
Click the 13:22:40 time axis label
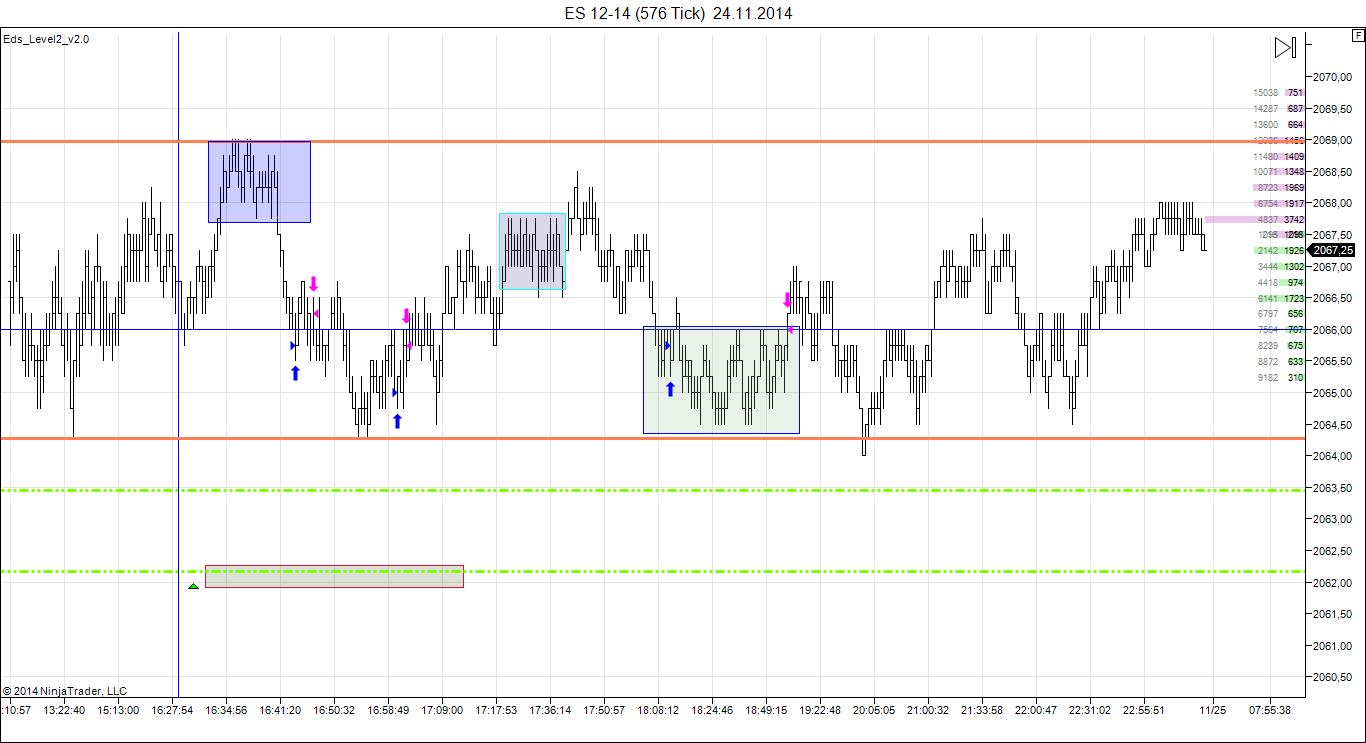(65, 710)
